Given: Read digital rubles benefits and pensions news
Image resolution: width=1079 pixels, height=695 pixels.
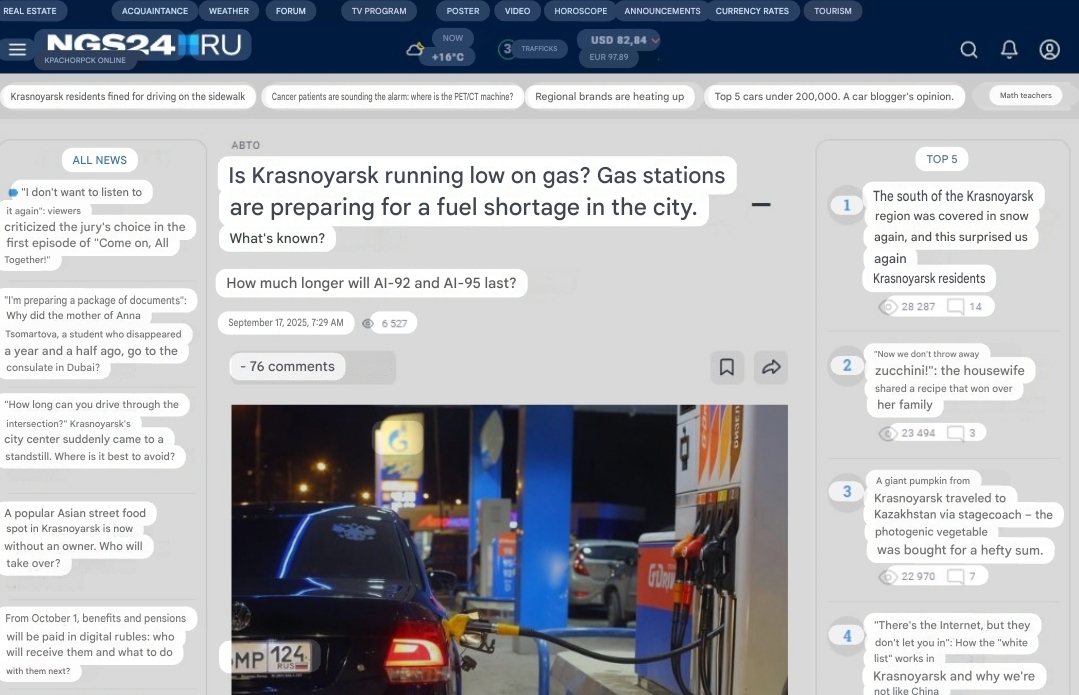Looking at the screenshot, I should (98, 644).
